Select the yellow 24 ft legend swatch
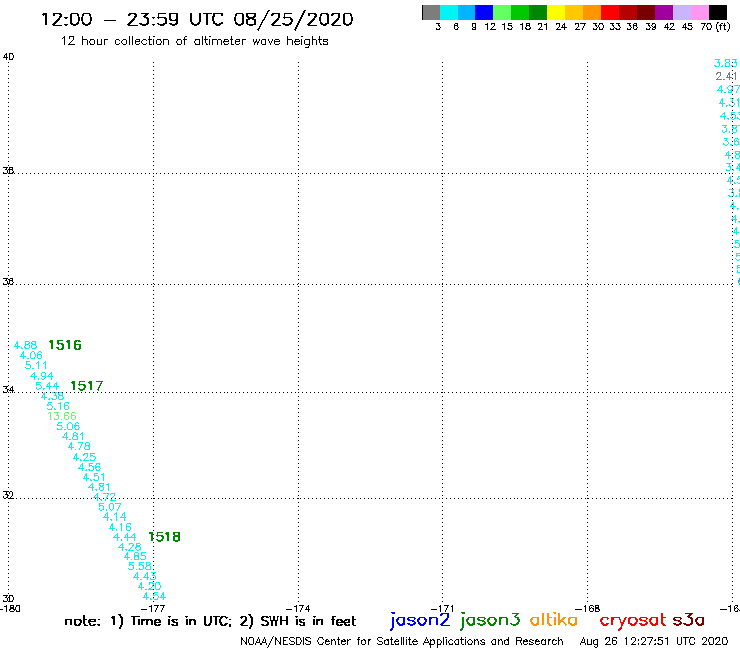 556,12
